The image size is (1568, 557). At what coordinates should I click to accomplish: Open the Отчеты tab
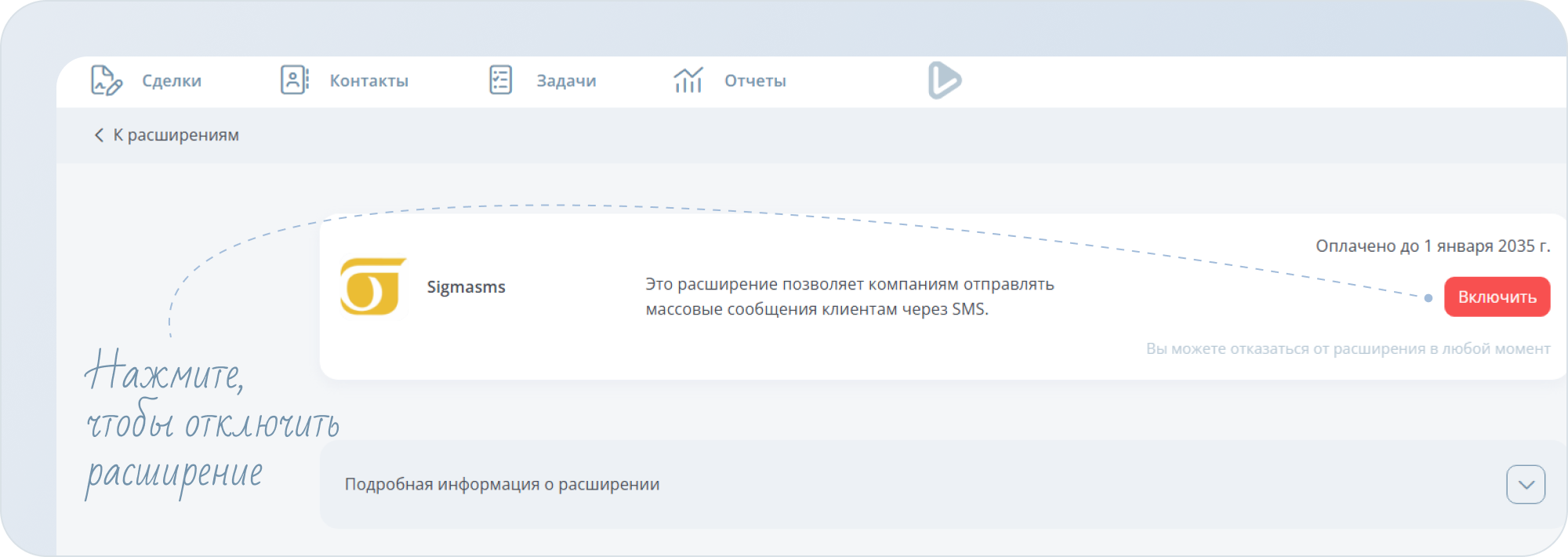point(755,81)
